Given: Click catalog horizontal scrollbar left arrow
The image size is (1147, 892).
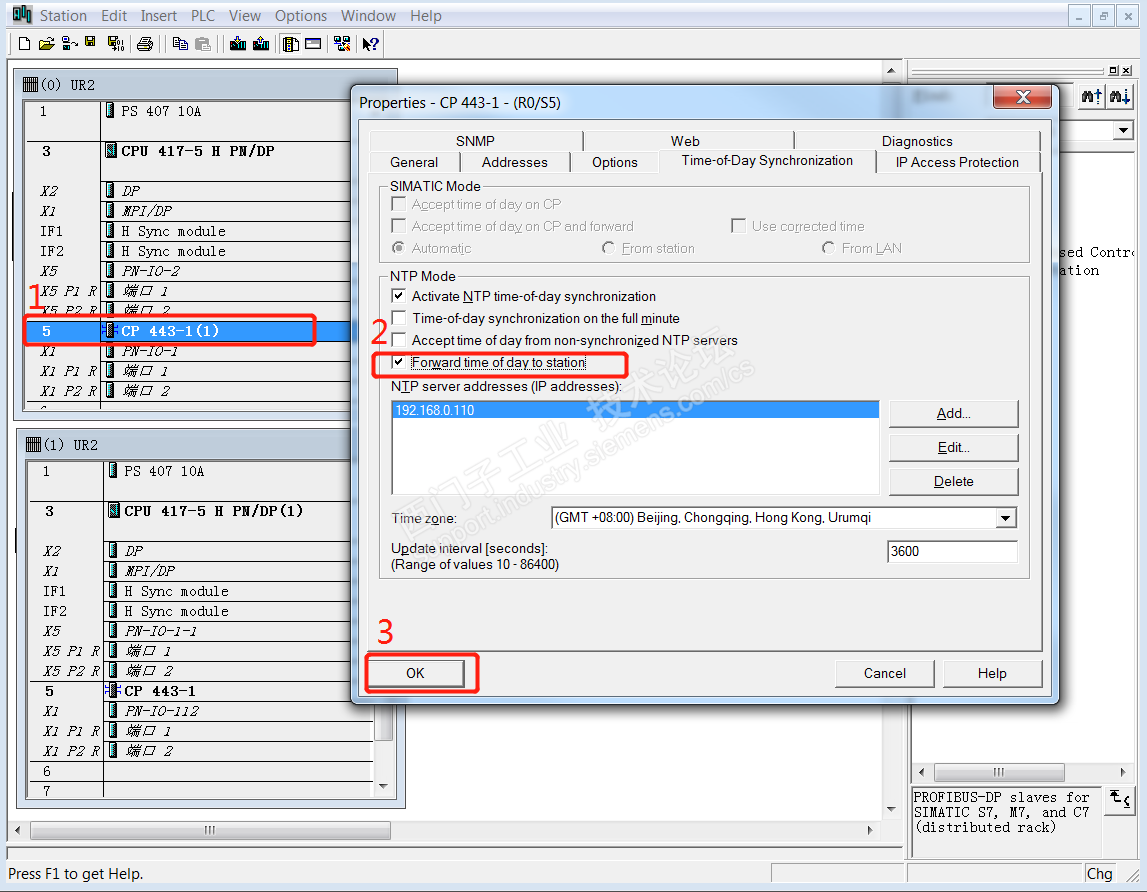Looking at the screenshot, I should 921,772.
